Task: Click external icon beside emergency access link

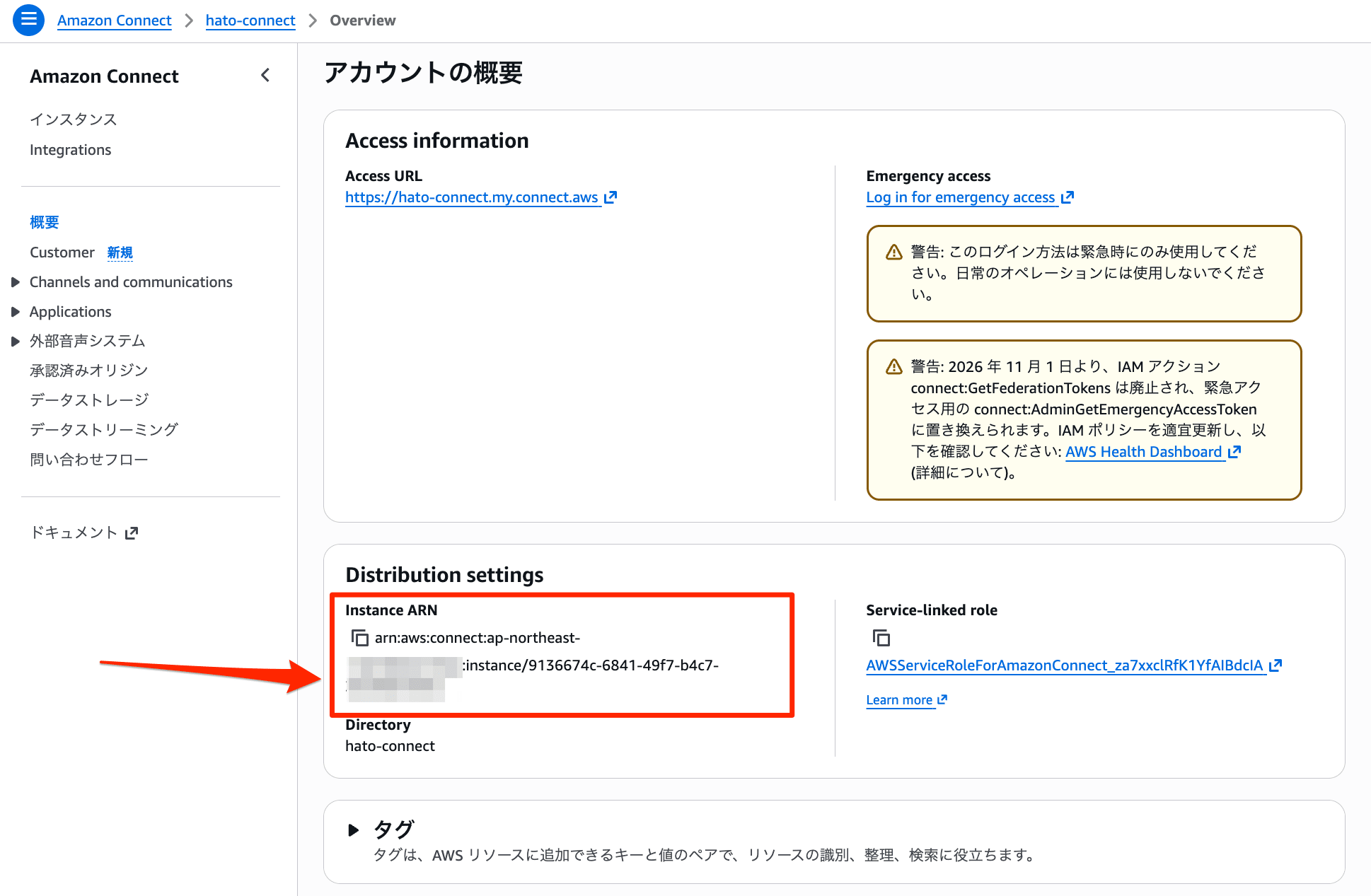Action: [x=1068, y=197]
